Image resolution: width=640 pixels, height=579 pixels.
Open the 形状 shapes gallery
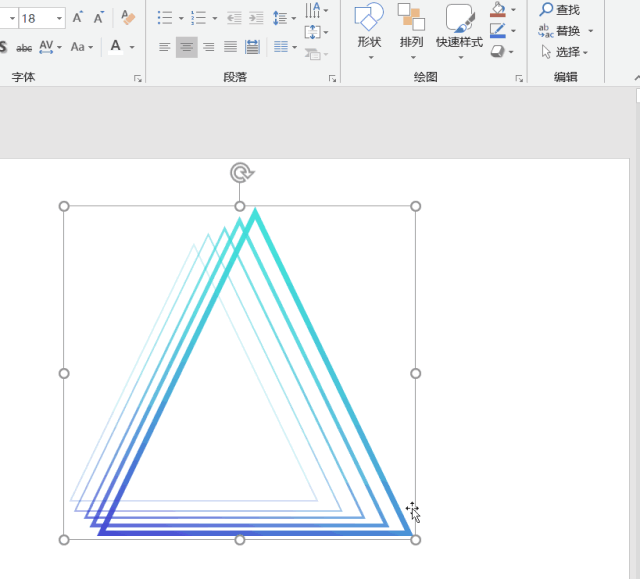point(369,31)
